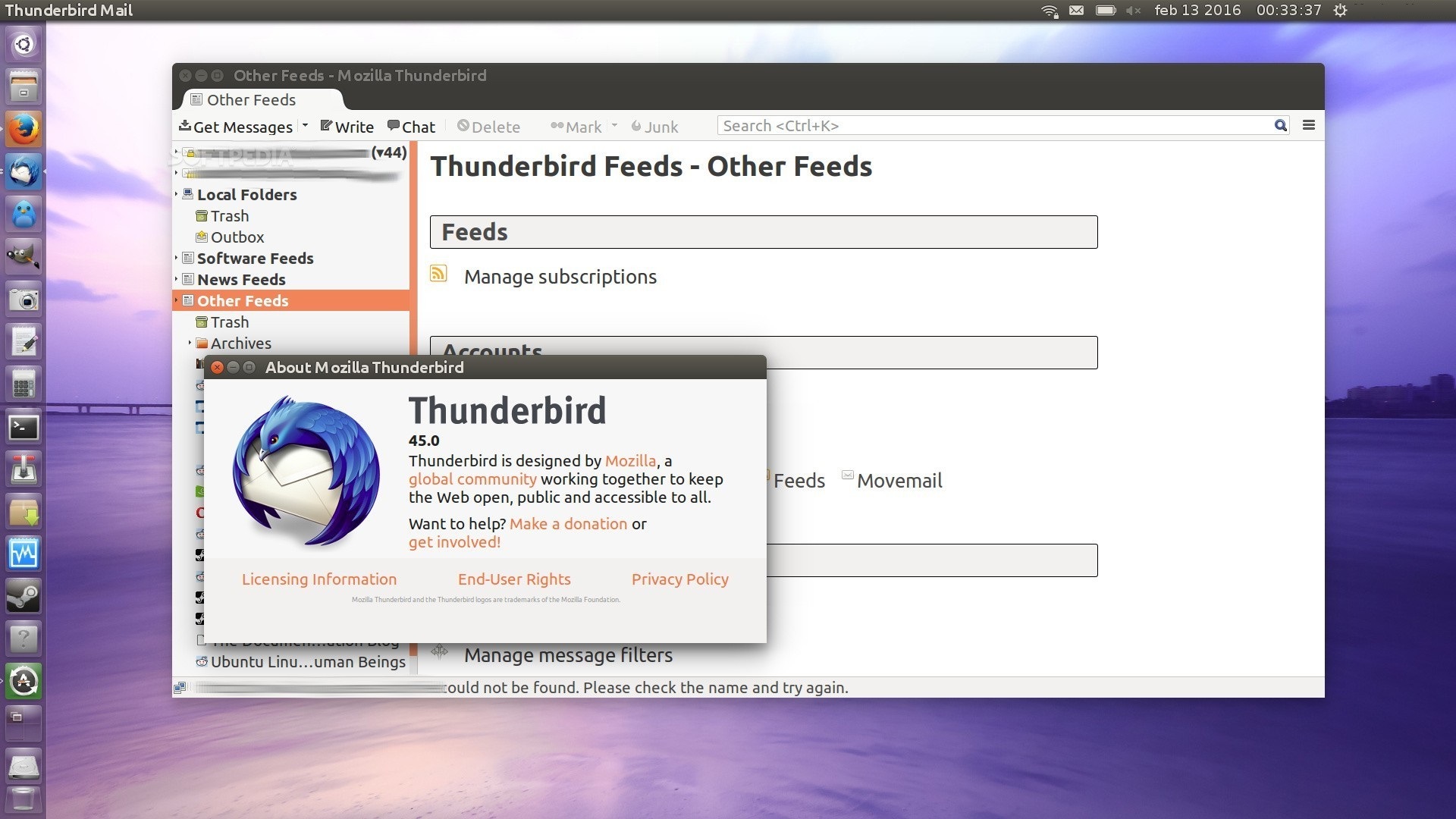Expand the News Feeds tree node
The image size is (1456, 819).
[177, 279]
